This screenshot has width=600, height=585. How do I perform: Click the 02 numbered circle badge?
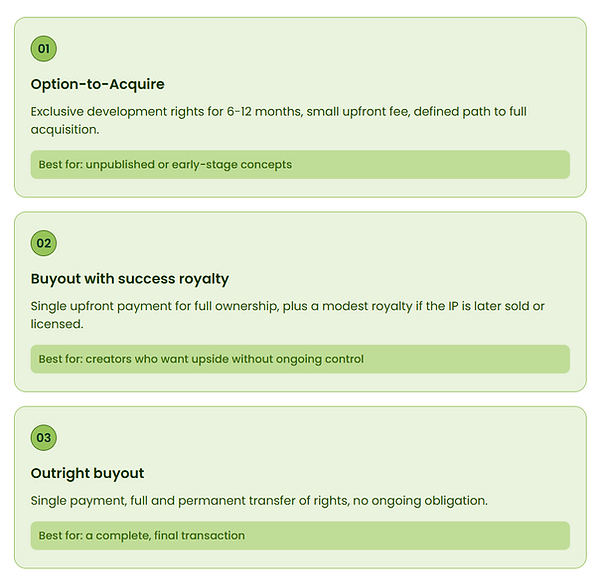coord(44,243)
